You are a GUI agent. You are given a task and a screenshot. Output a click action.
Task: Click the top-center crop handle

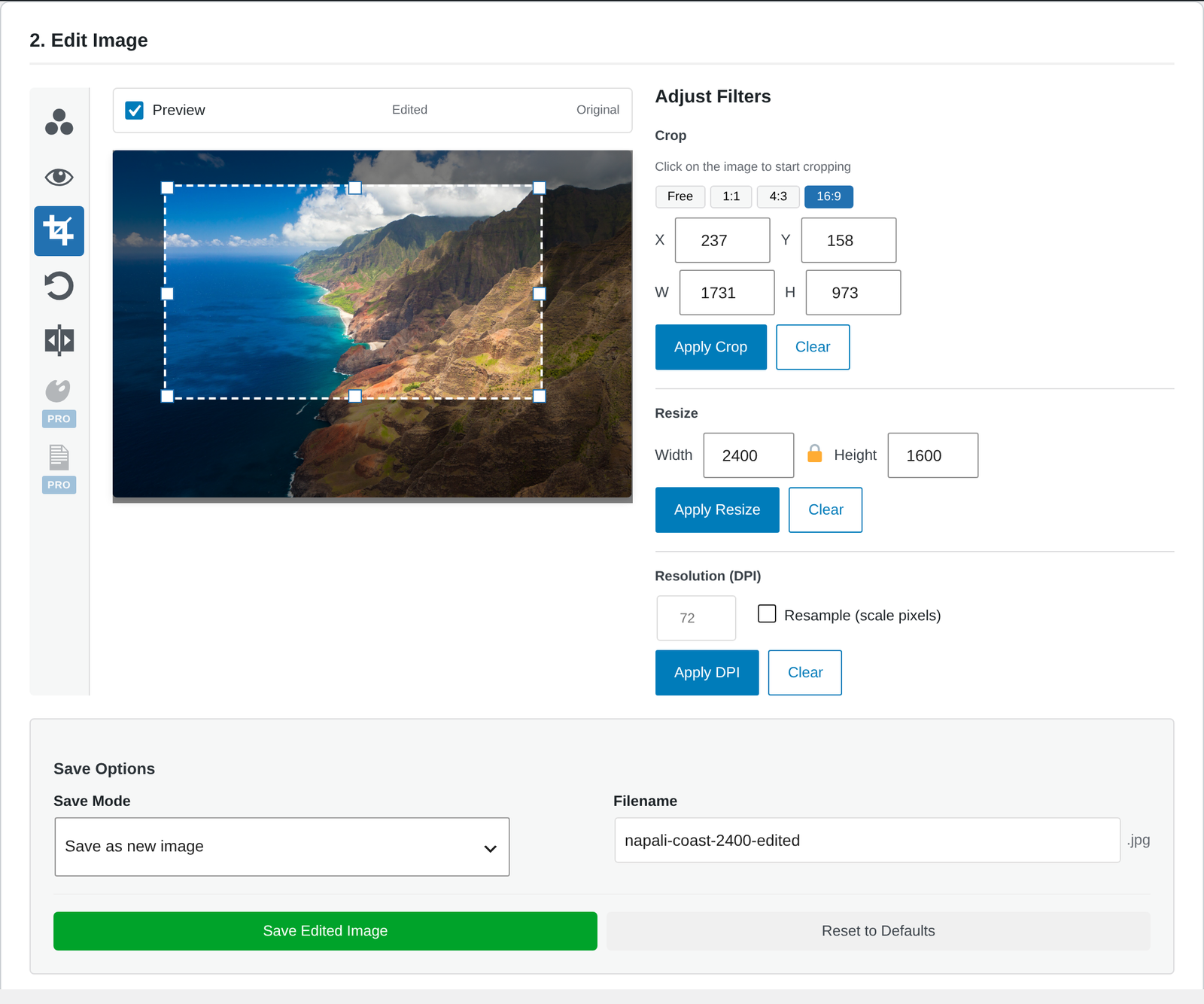click(355, 187)
